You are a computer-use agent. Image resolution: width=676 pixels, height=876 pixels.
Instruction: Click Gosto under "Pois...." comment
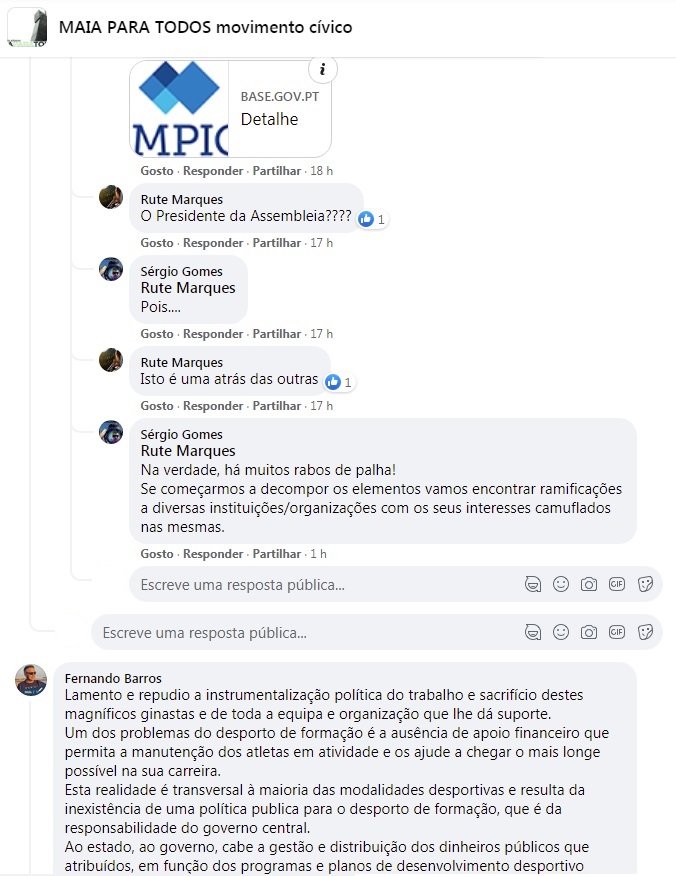(156, 334)
